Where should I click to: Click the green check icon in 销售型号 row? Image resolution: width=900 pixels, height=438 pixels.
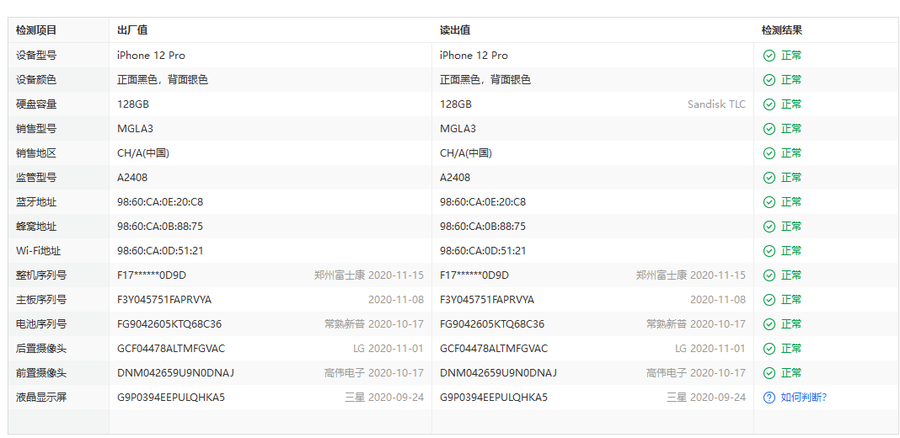(x=769, y=129)
